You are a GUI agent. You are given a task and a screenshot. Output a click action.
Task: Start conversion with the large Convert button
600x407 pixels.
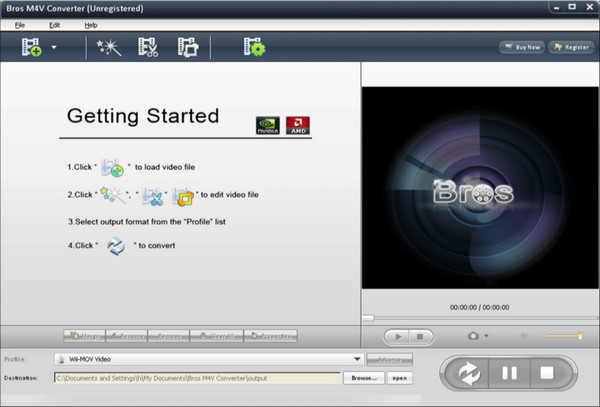[x=469, y=373]
